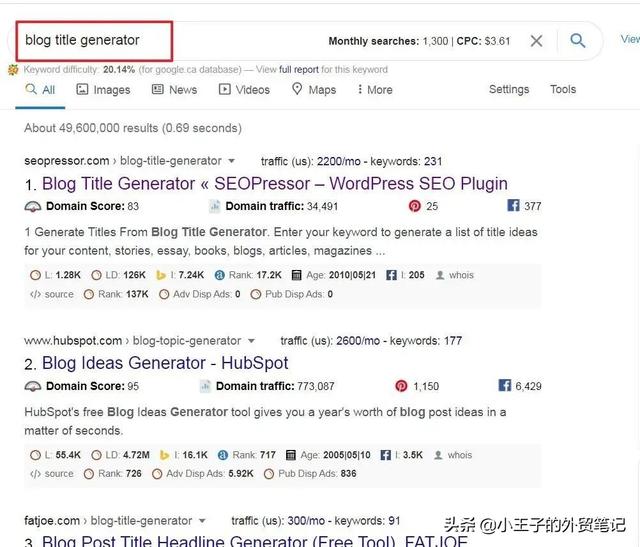This screenshot has width=640, height=547.
Task: Expand dropdown arrow beside hubspot.com URL
Action: point(251,340)
